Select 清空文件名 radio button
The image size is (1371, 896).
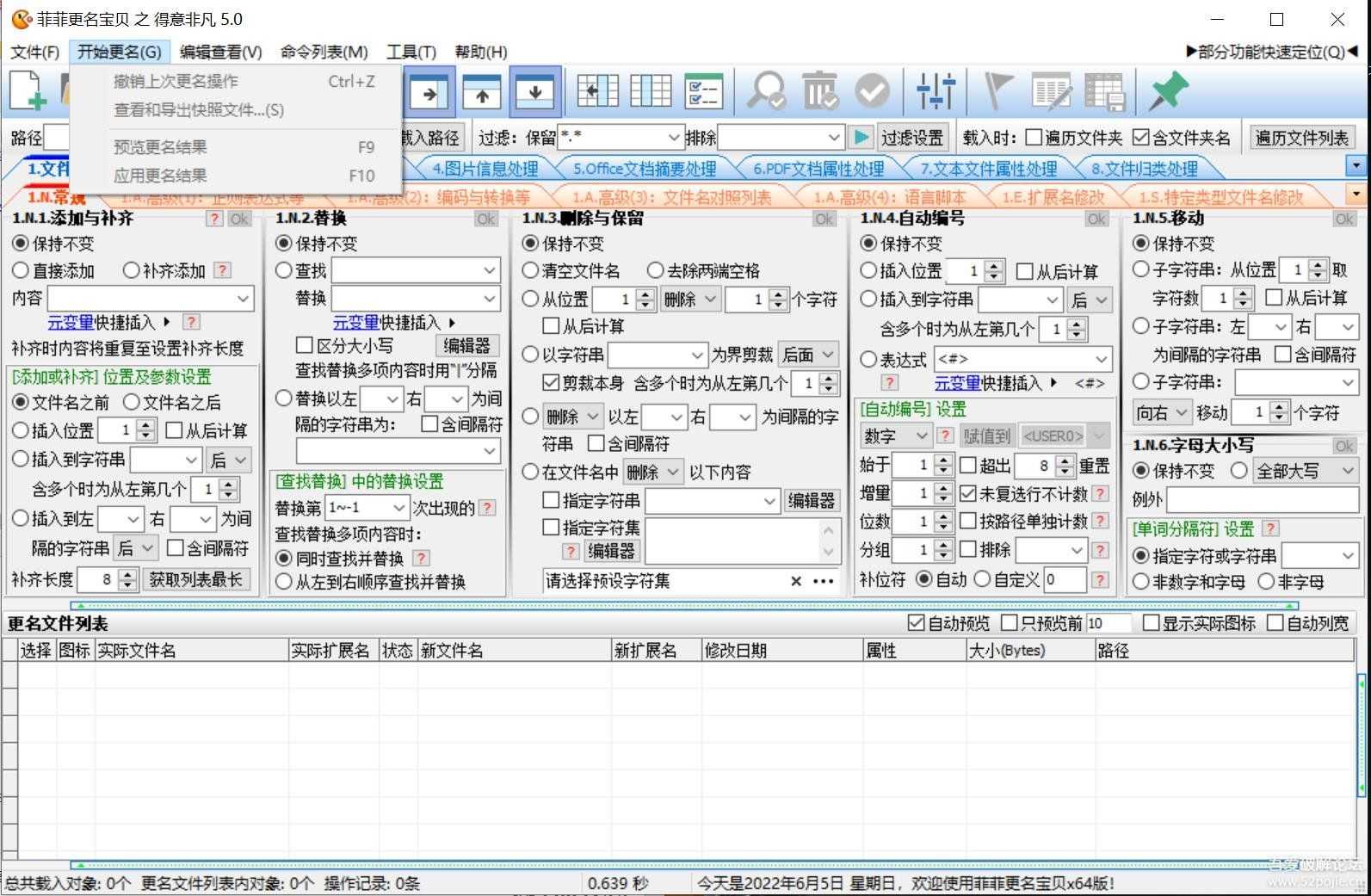tap(531, 270)
